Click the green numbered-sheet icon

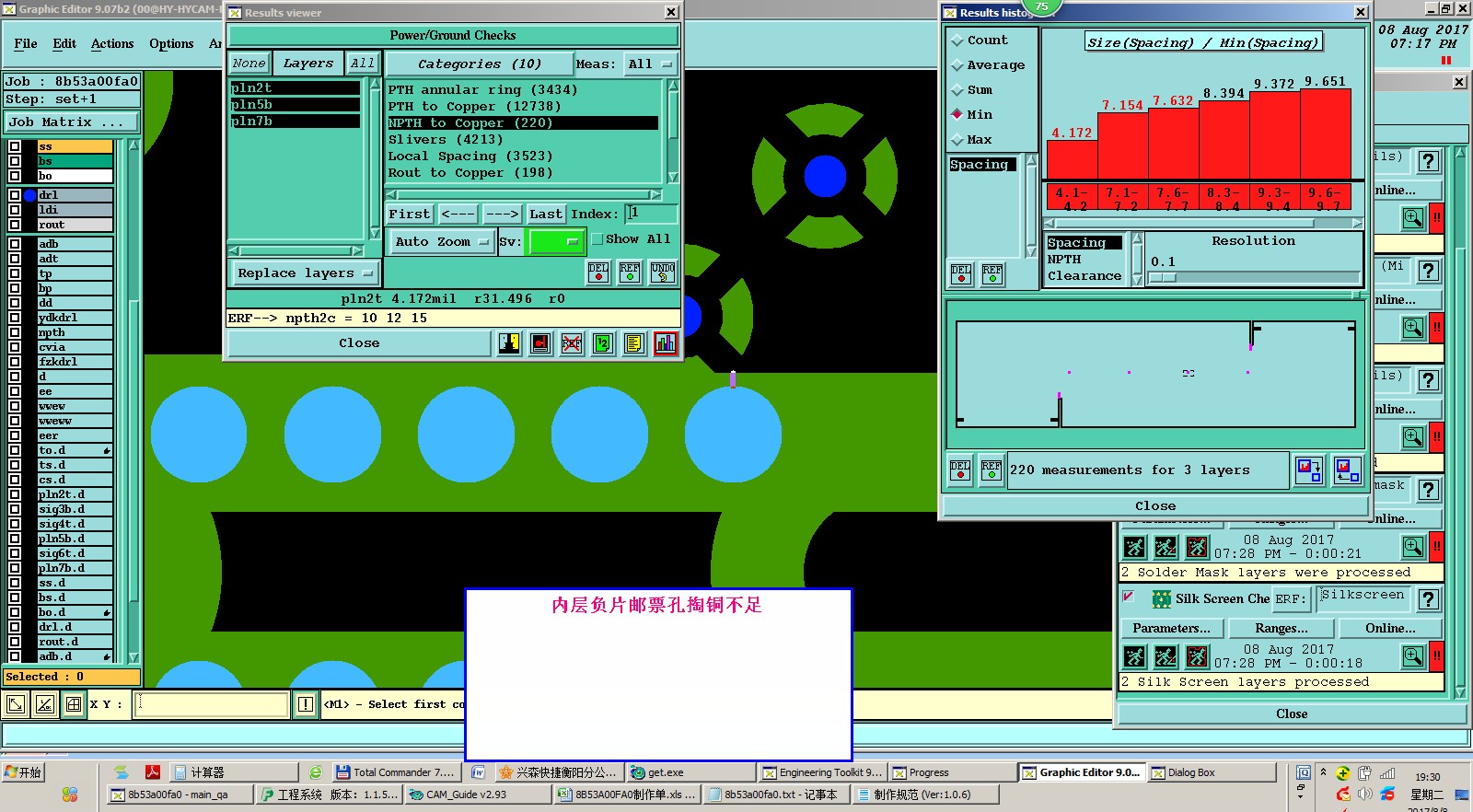pos(603,343)
